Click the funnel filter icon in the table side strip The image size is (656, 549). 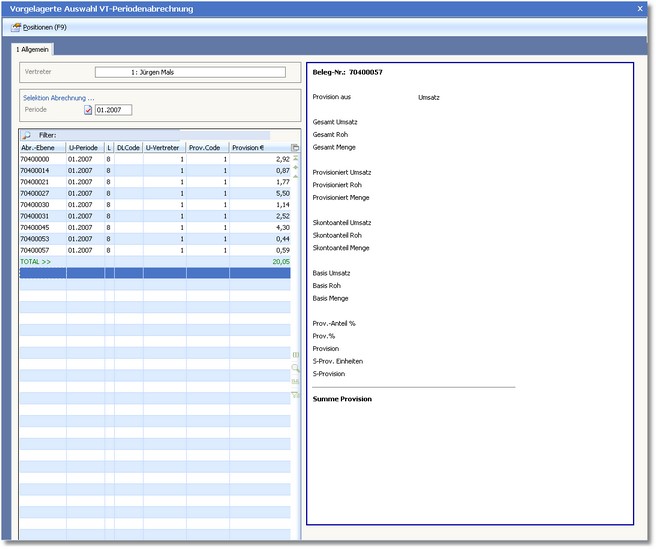[x=295, y=394]
